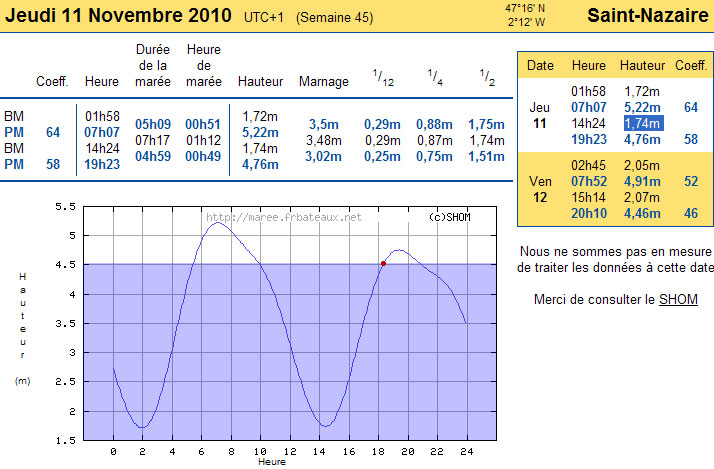The image size is (714, 469).
Task: Click the red dot marker on tide curve
Action: 383,263
